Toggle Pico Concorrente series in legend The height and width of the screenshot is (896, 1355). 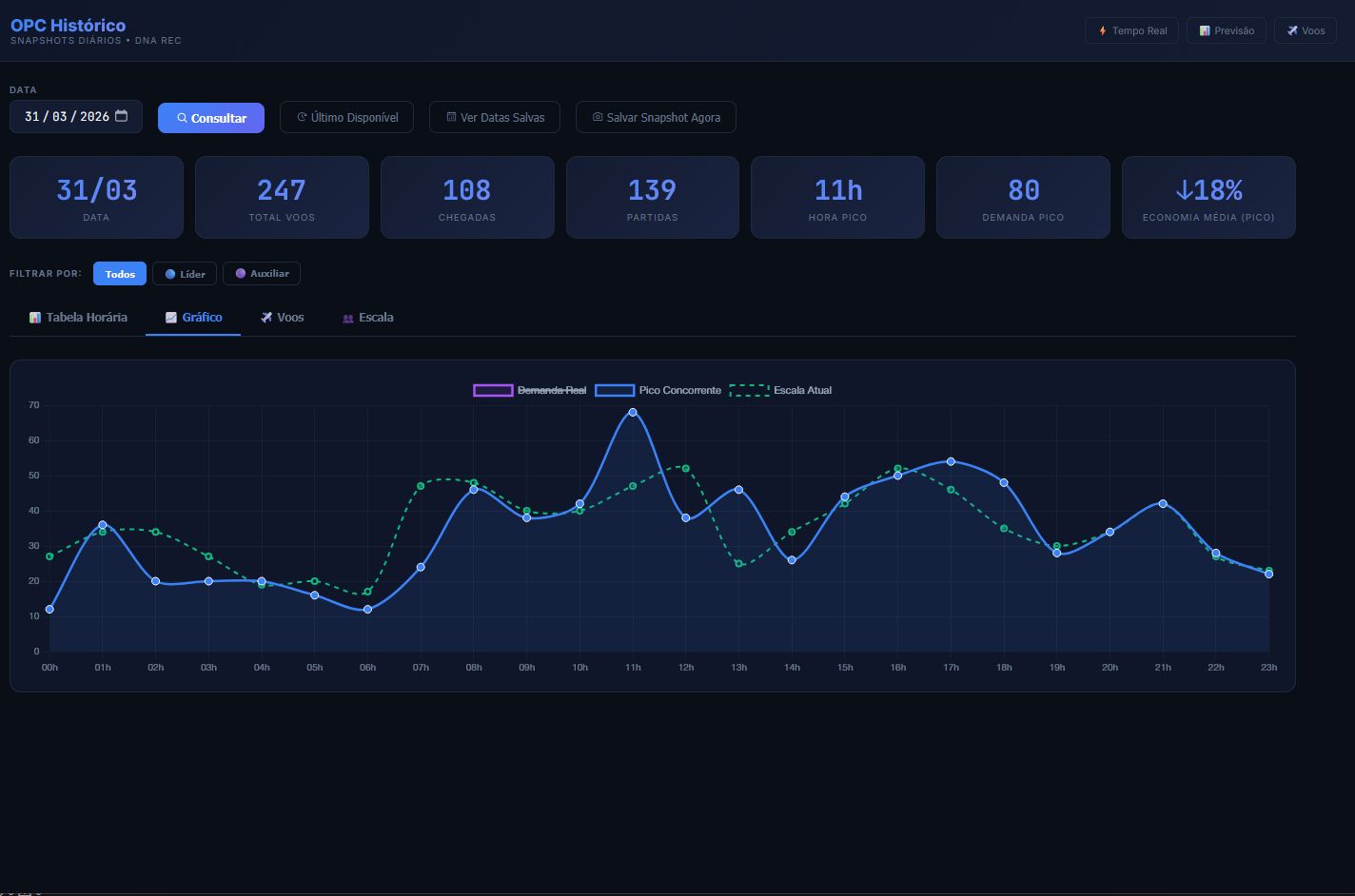pyautogui.click(x=658, y=390)
